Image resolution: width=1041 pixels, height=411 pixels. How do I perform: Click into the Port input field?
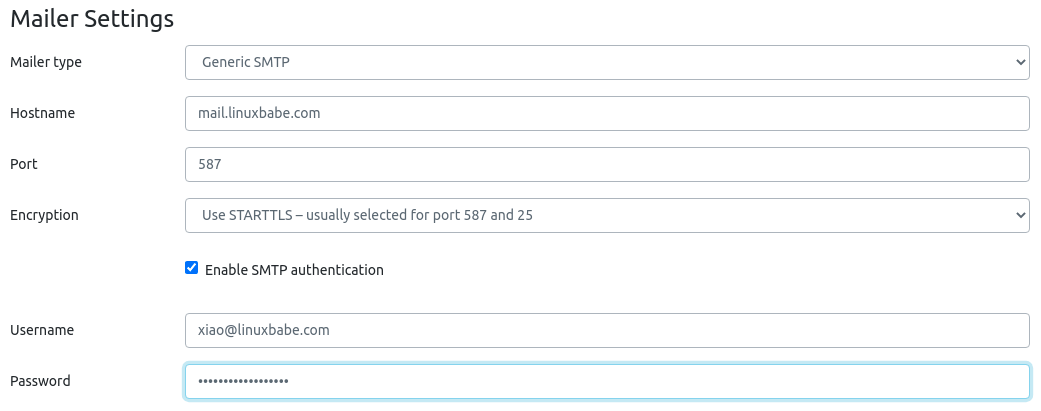coord(606,164)
